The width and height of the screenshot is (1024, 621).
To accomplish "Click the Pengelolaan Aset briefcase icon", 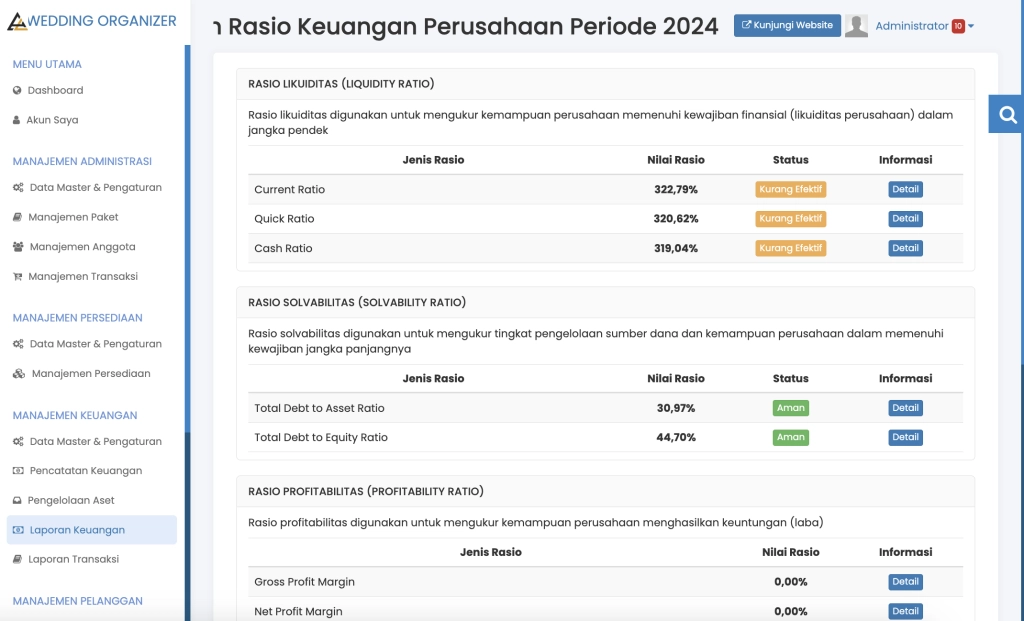I will pyautogui.click(x=18, y=500).
